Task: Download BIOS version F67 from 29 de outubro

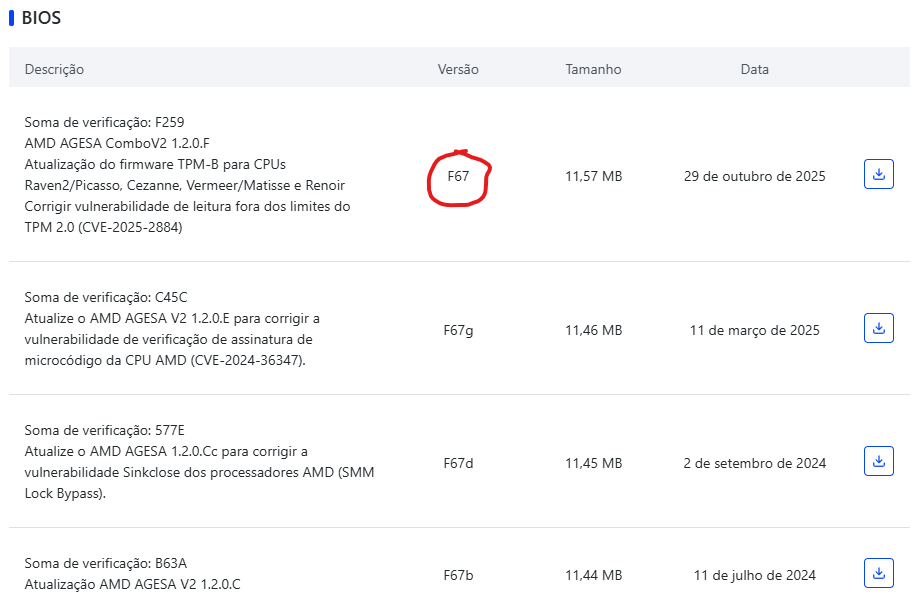Action: tap(879, 174)
